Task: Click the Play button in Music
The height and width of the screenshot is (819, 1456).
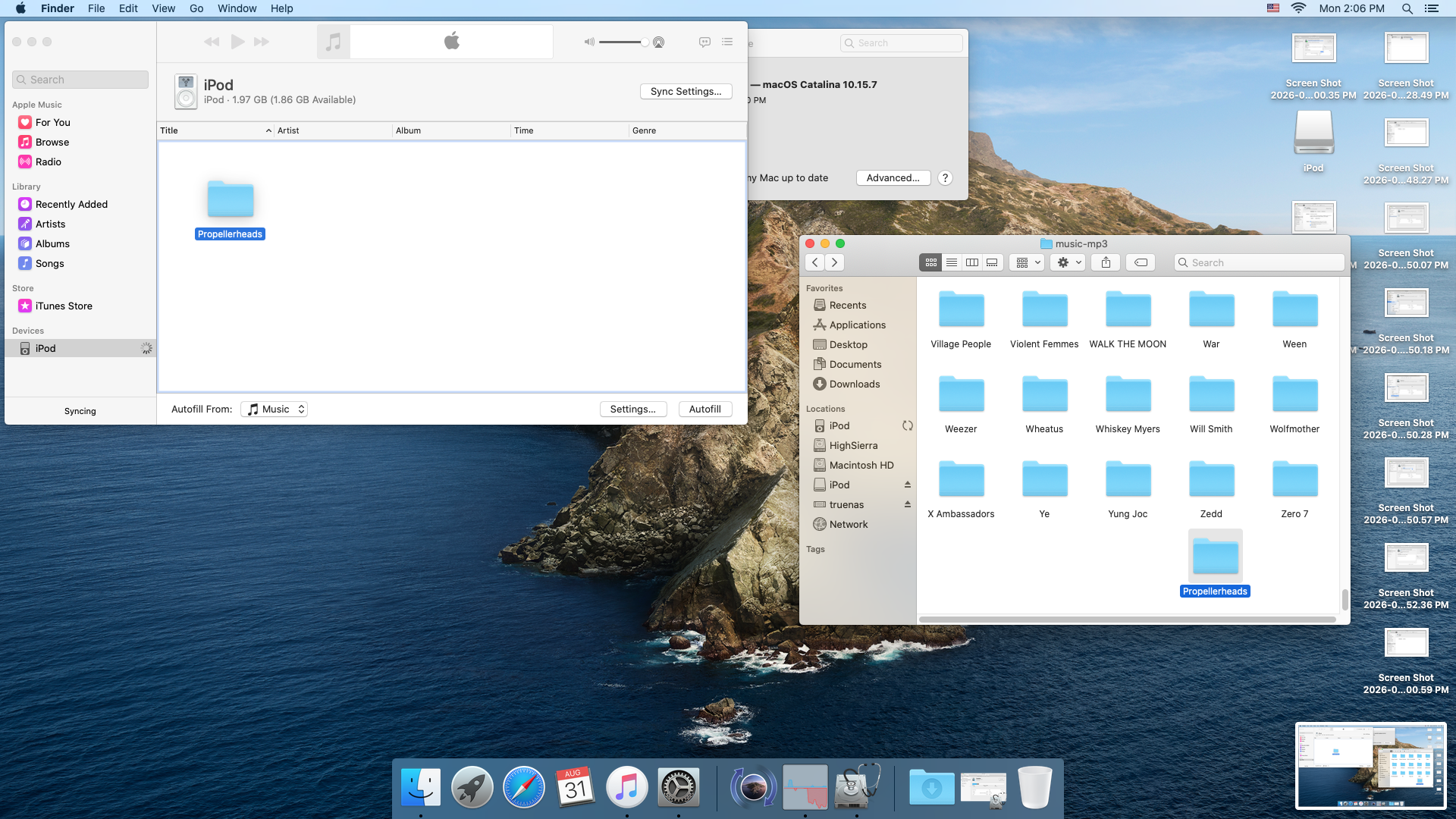Action: click(237, 42)
